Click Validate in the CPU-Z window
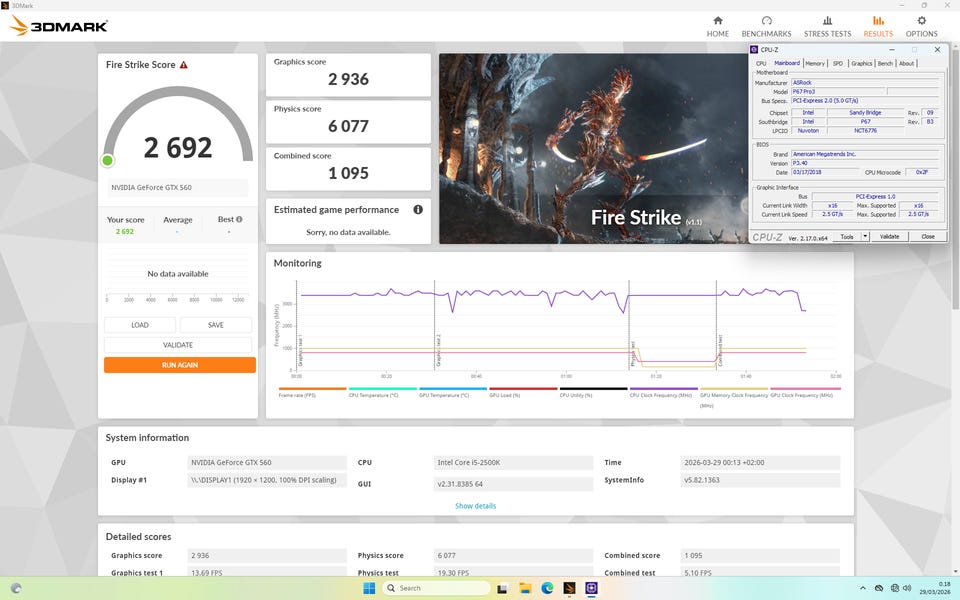960x600 pixels. [889, 236]
